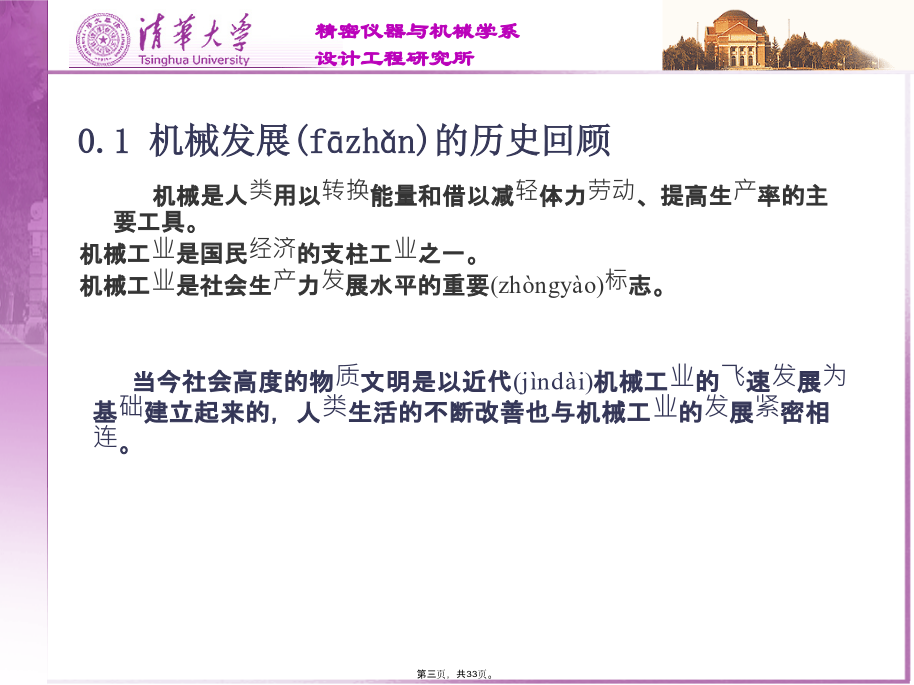Click the pinyin annotation '(jìndài)'

(552, 381)
